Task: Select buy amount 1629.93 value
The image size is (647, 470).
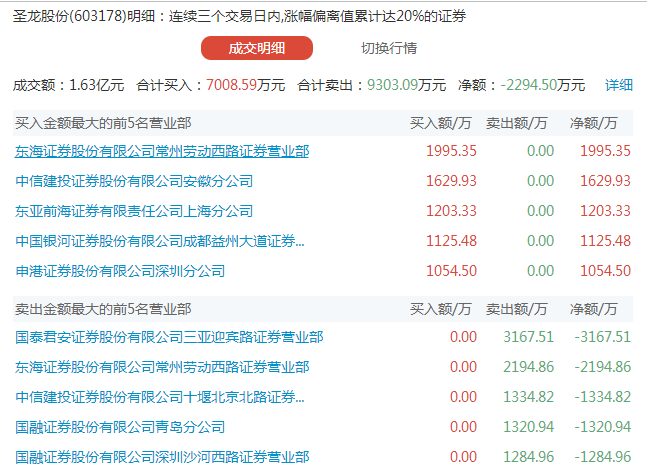Action: [x=451, y=181]
